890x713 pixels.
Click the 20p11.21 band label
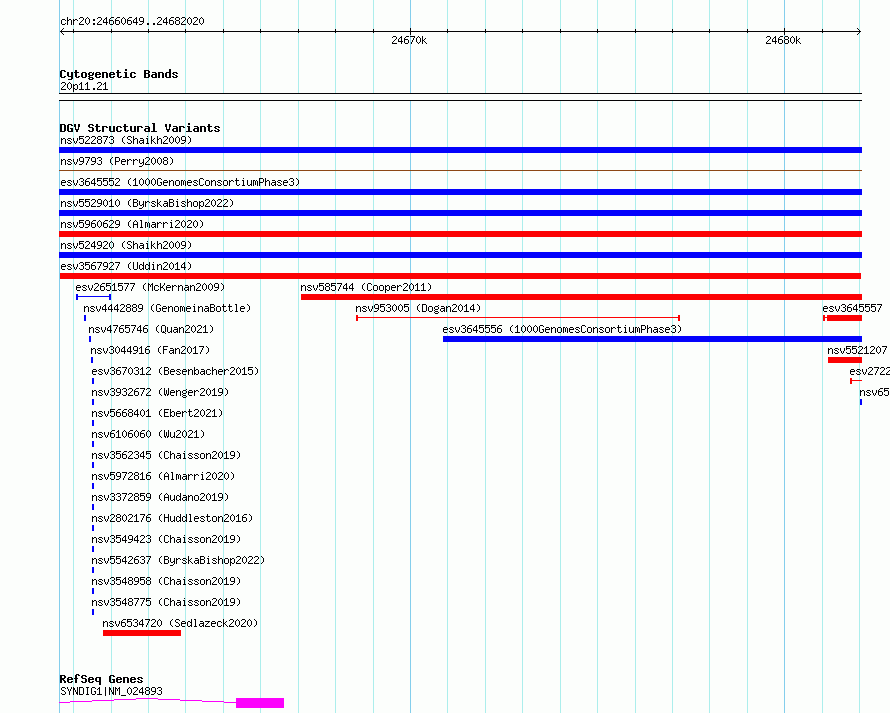click(x=84, y=86)
